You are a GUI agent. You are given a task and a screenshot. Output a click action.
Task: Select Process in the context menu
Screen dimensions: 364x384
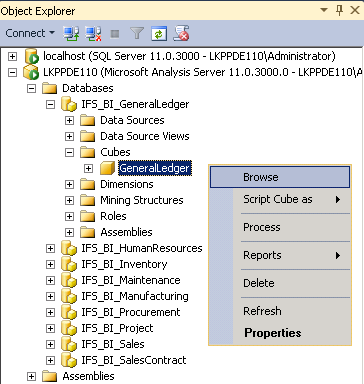click(x=280, y=227)
